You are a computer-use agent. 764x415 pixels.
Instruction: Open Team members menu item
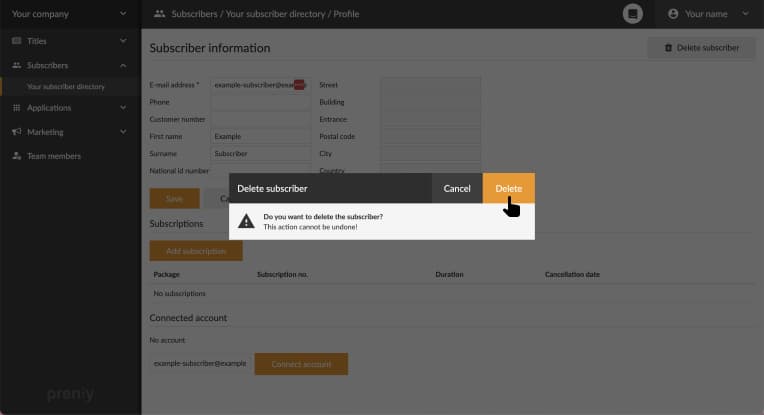tap(54, 156)
